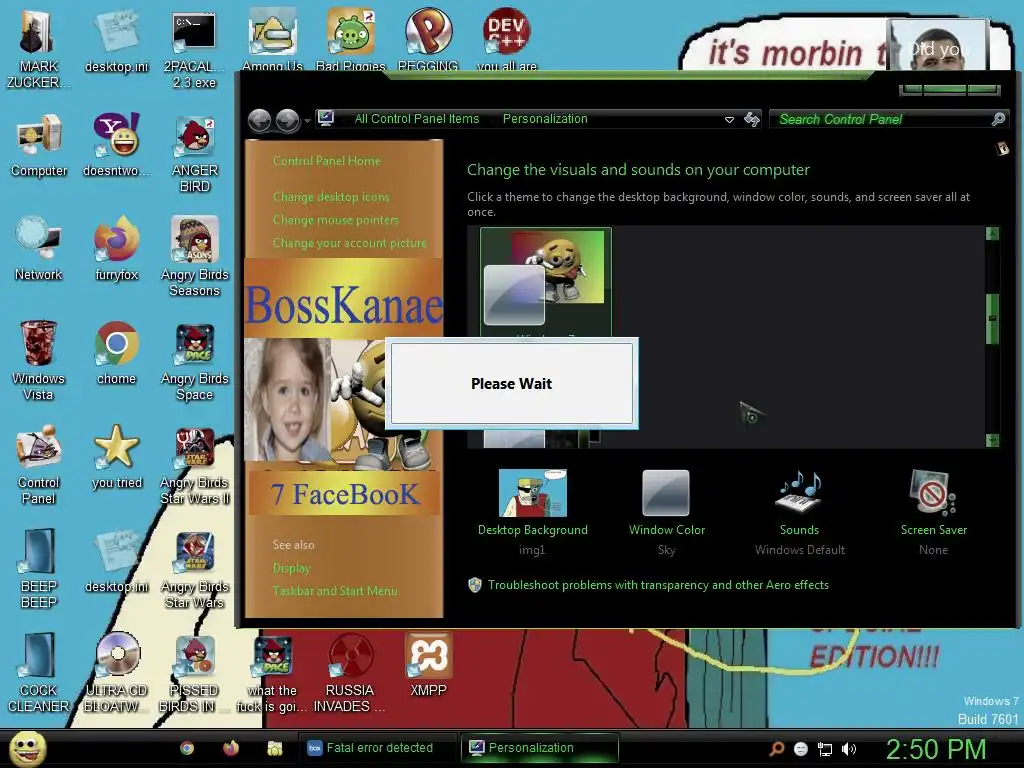The width and height of the screenshot is (1024, 768).
Task: Select the Network desktop icon
Action: [39, 249]
